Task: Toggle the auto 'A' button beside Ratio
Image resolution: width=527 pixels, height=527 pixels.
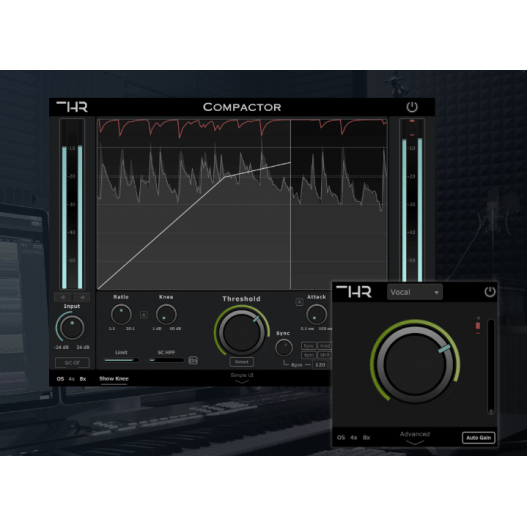Action: pos(144,315)
